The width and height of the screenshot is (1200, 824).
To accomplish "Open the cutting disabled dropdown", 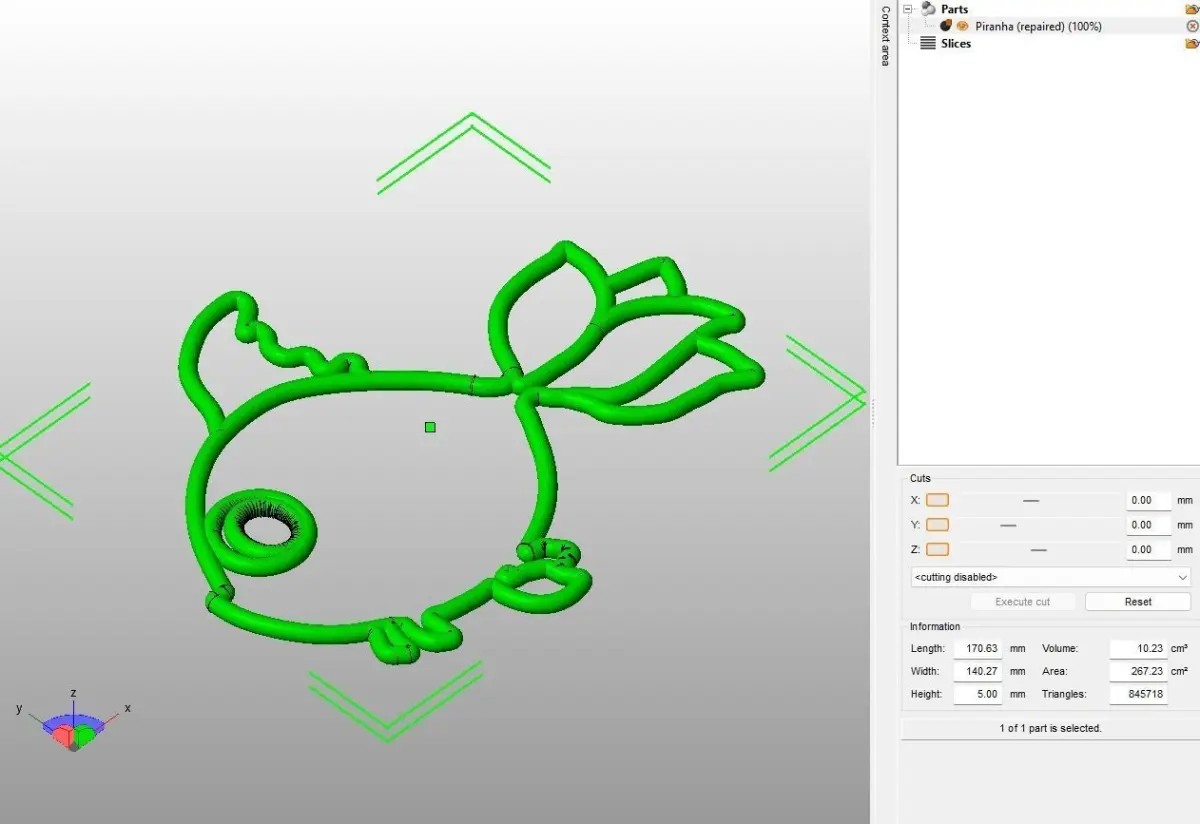I will 1050,577.
